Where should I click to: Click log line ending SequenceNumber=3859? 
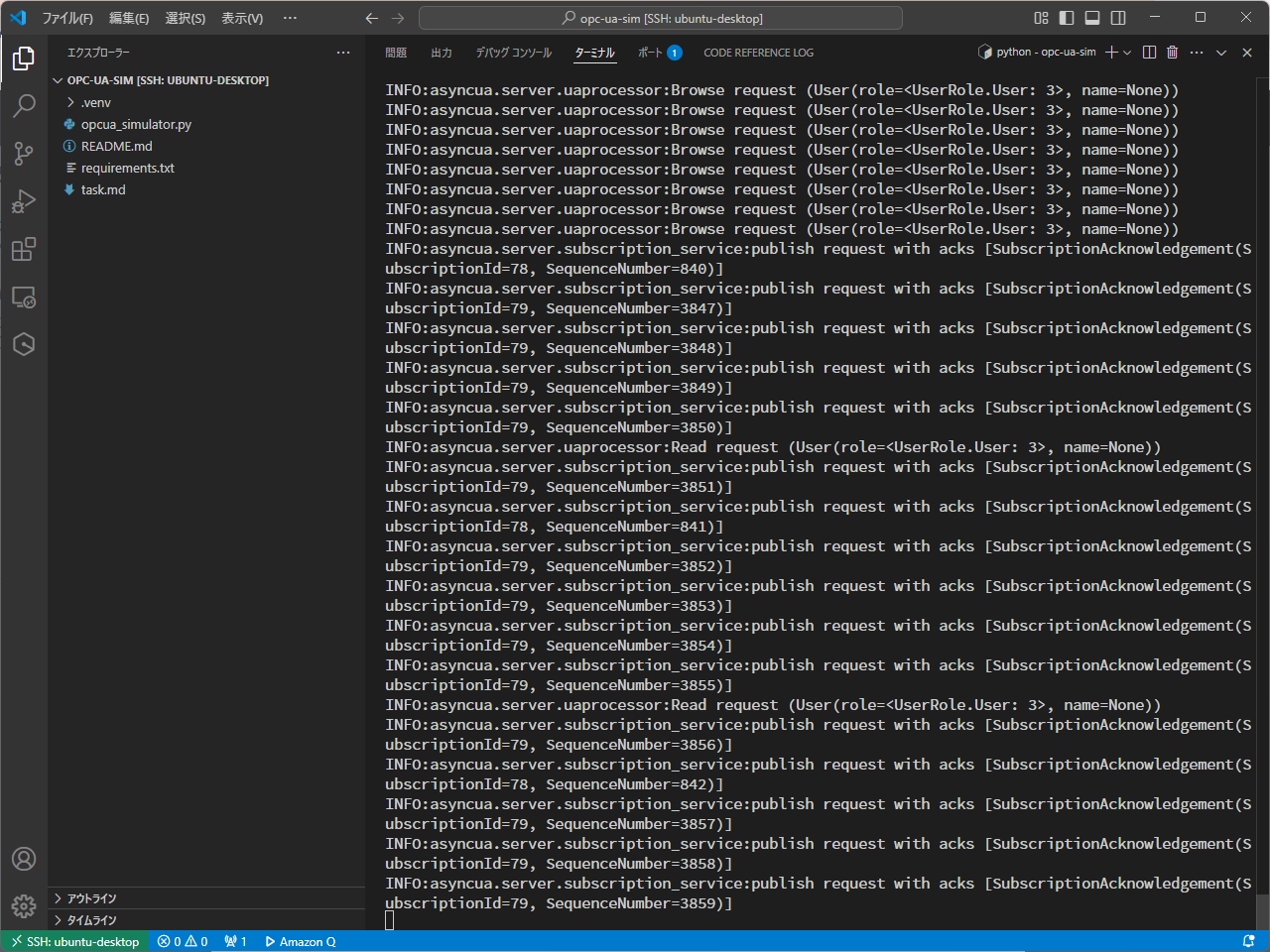coord(819,893)
